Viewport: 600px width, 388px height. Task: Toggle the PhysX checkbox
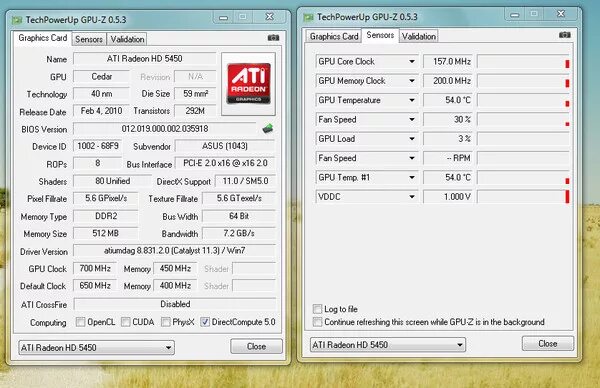click(x=166, y=322)
